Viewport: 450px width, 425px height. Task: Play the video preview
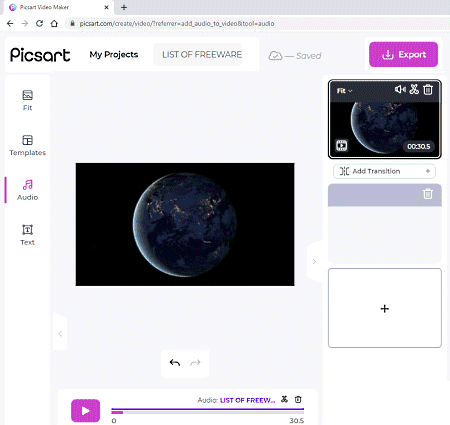tap(86, 411)
